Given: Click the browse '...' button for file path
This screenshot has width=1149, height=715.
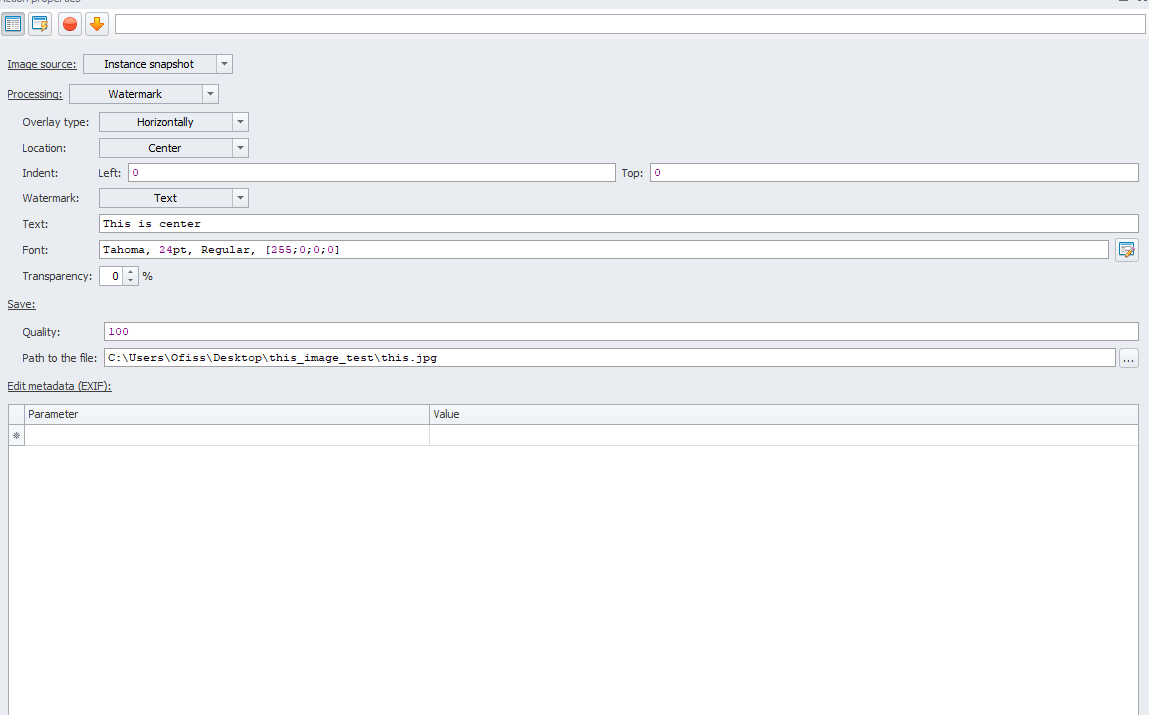Looking at the screenshot, I should point(1128,358).
